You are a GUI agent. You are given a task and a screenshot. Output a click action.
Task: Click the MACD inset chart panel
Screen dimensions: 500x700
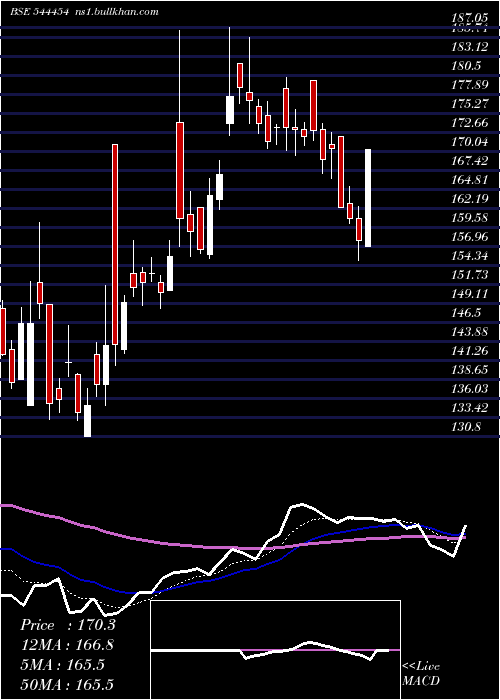[x=275, y=650]
